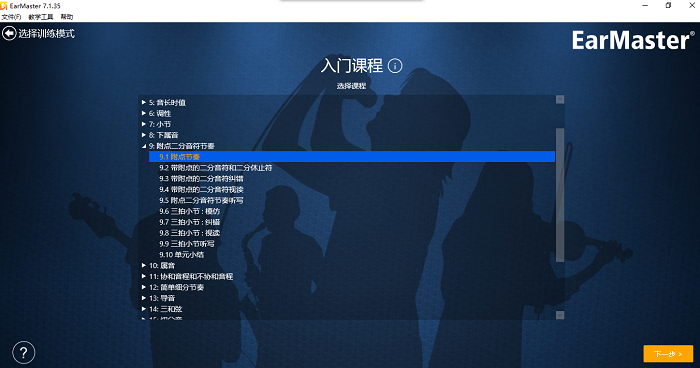Click the scroll down arrow of the course list
This screenshot has height=368, width=700.
[560, 315]
